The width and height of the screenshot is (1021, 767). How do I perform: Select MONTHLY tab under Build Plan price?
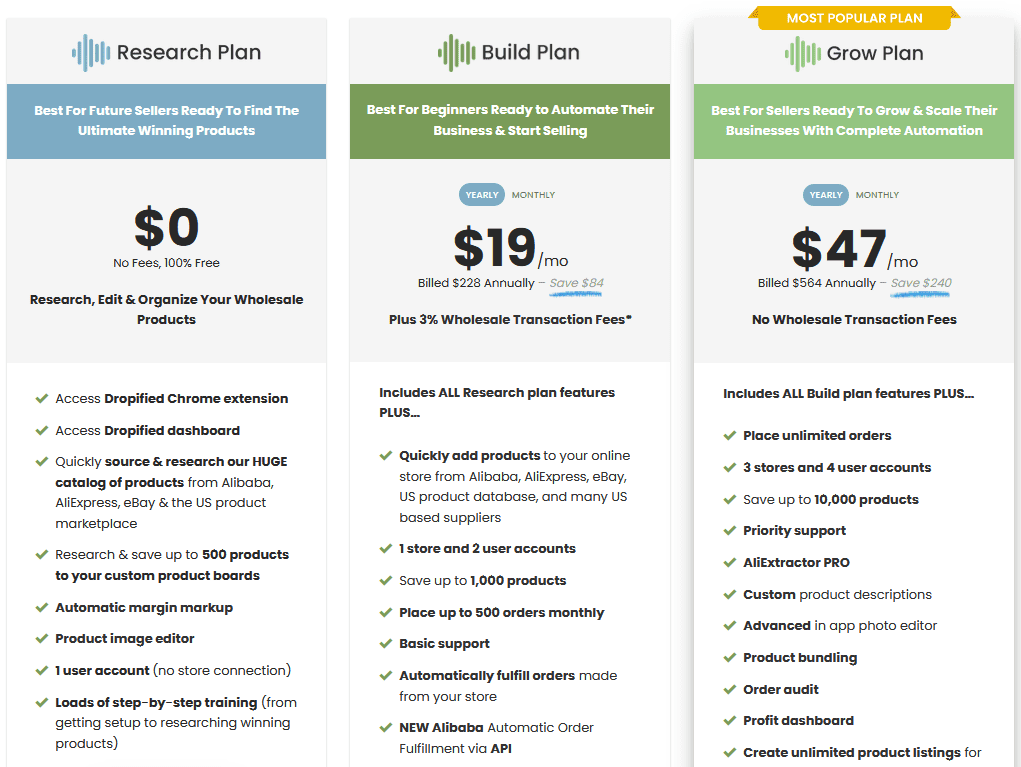pos(533,195)
